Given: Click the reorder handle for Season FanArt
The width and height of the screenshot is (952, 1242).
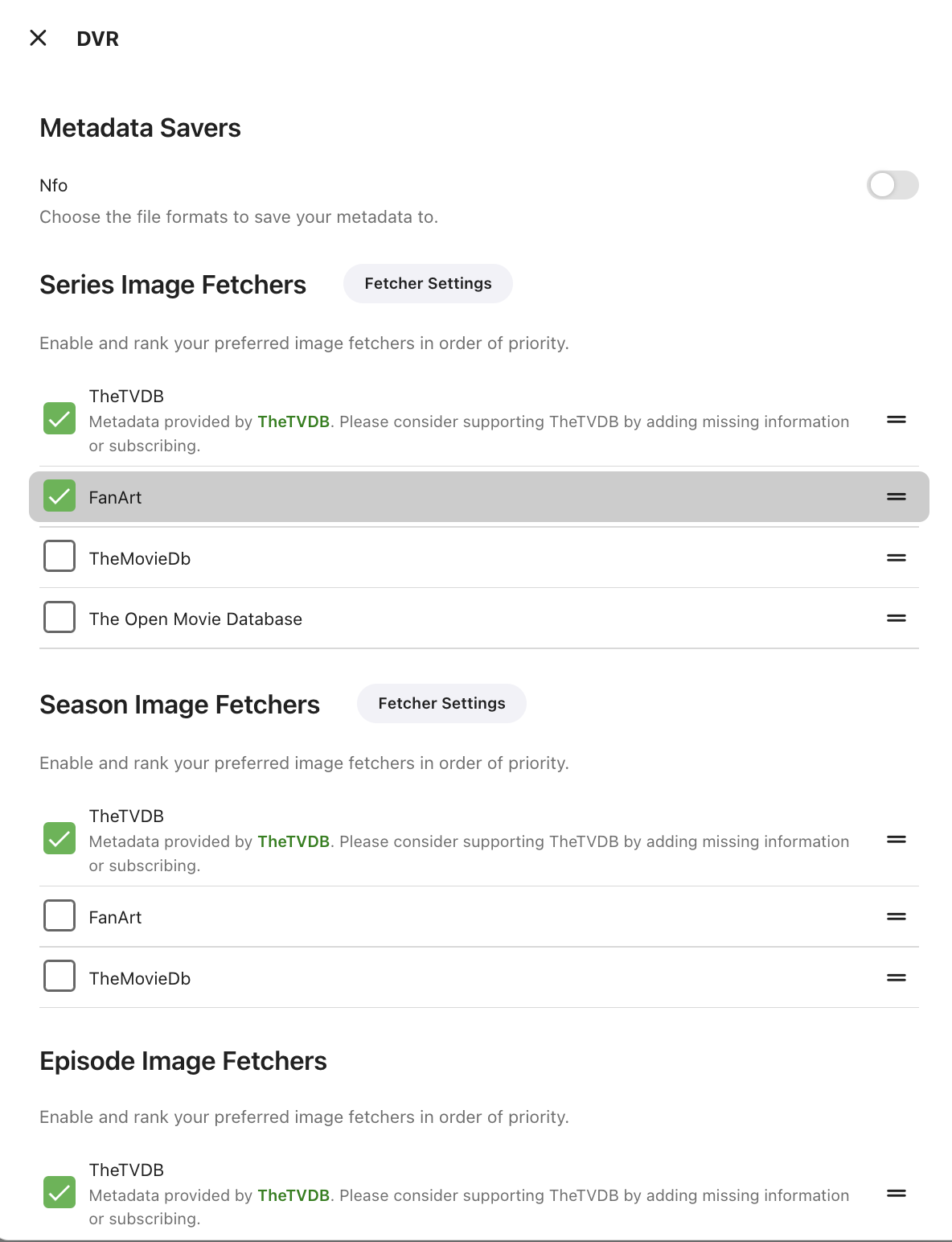Looking at the screenshot, I should pos(896,917).
